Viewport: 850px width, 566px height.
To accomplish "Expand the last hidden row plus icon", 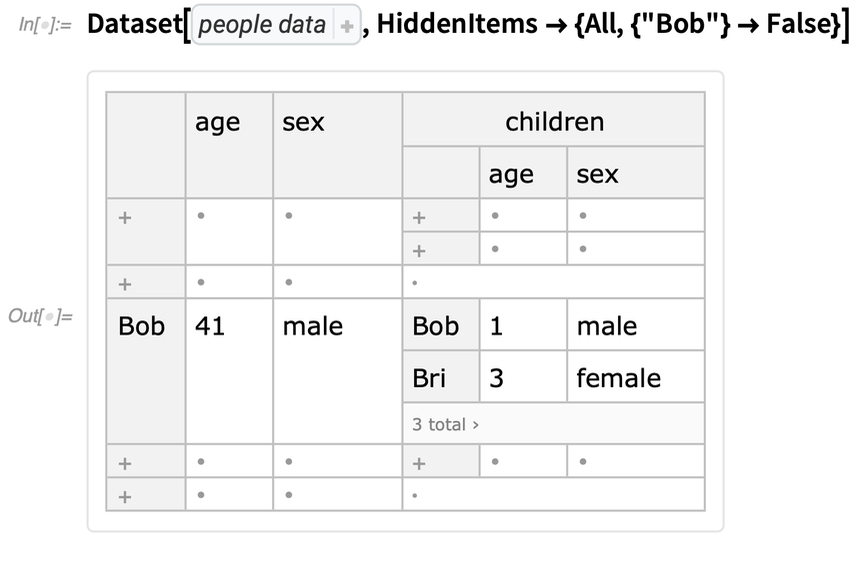I will [125, 494].
